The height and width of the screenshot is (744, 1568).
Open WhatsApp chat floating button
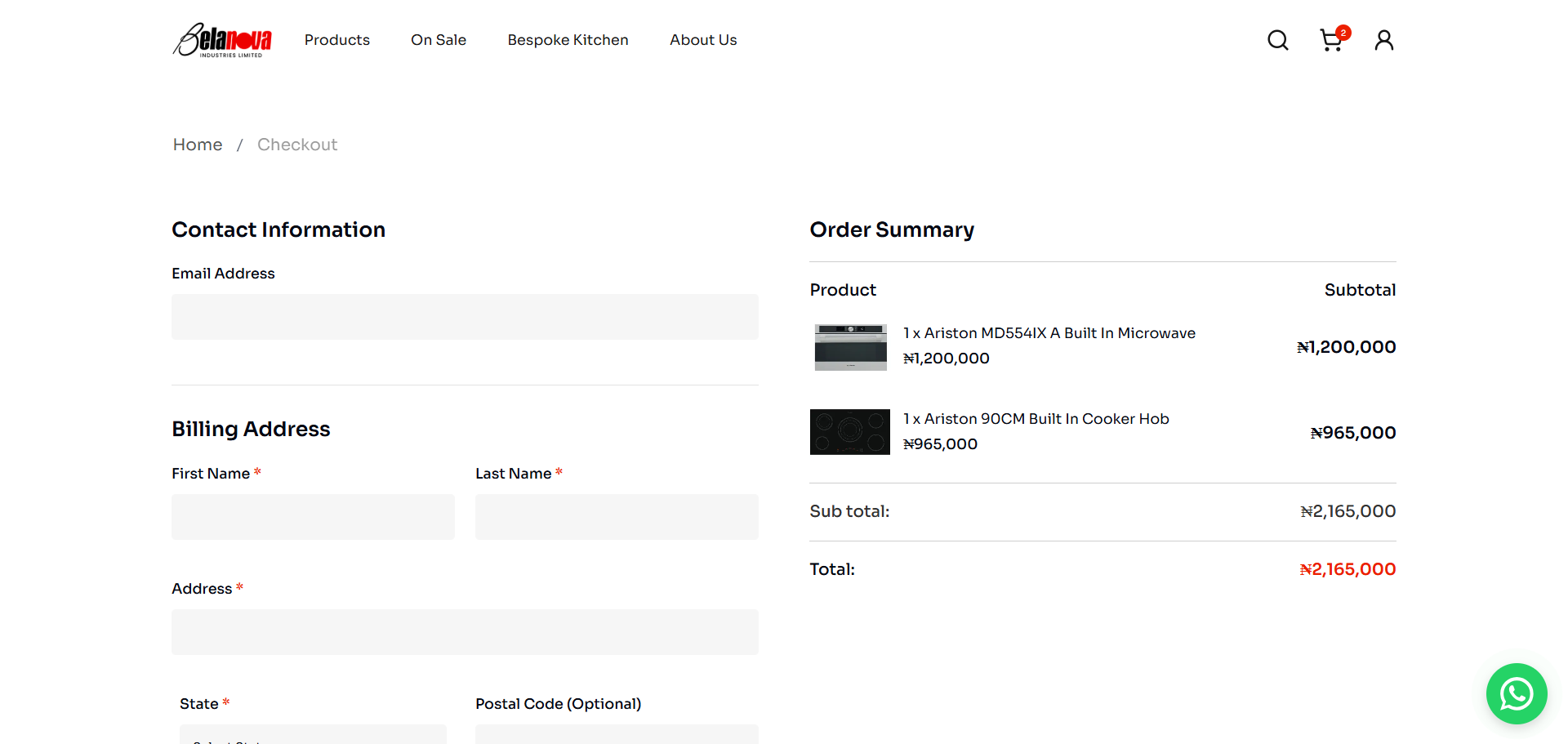(1516, 693)
